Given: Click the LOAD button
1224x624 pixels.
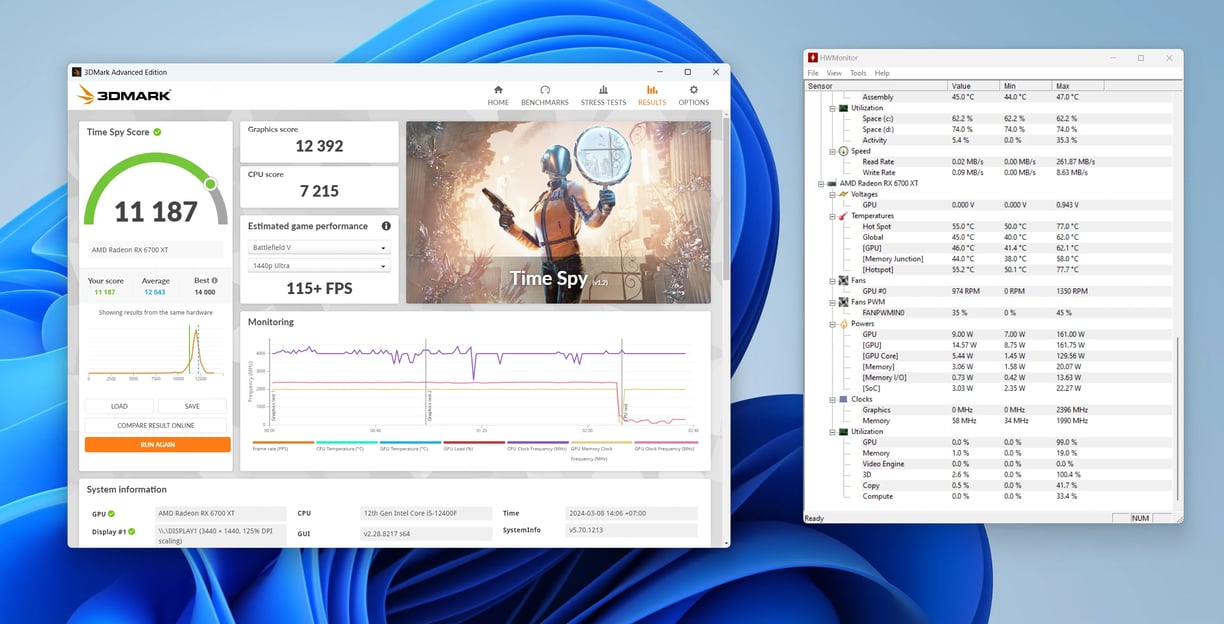Looking at the screenshot, I should [x=119, y=406].
